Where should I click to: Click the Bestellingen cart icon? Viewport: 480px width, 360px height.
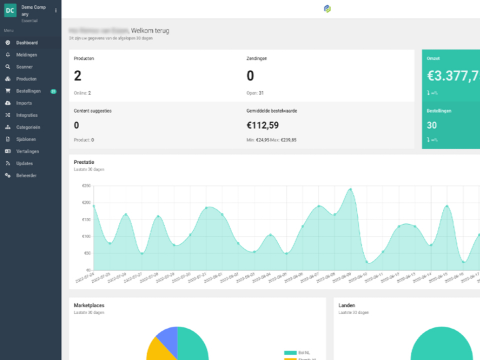(8, 91)
